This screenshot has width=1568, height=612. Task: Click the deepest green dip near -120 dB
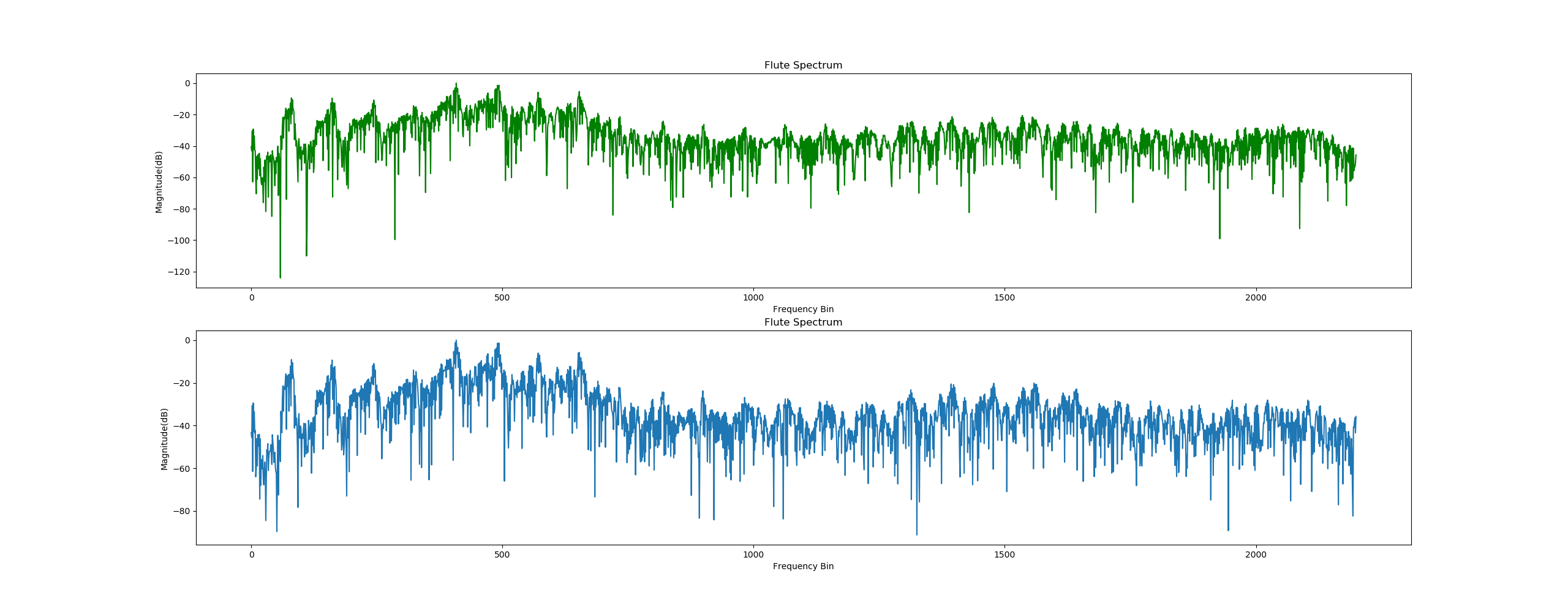click(281, 277)
